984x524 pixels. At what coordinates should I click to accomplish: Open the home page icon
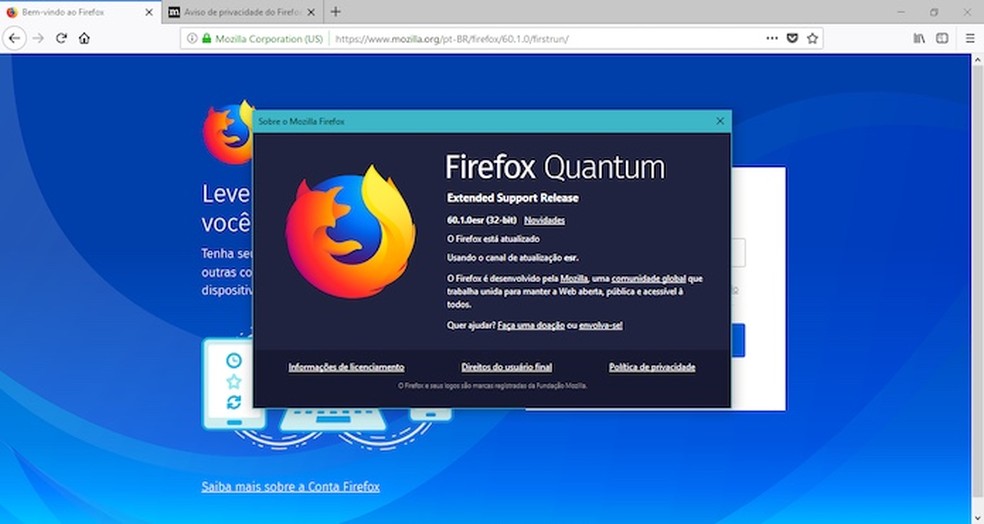coord(84,38)
